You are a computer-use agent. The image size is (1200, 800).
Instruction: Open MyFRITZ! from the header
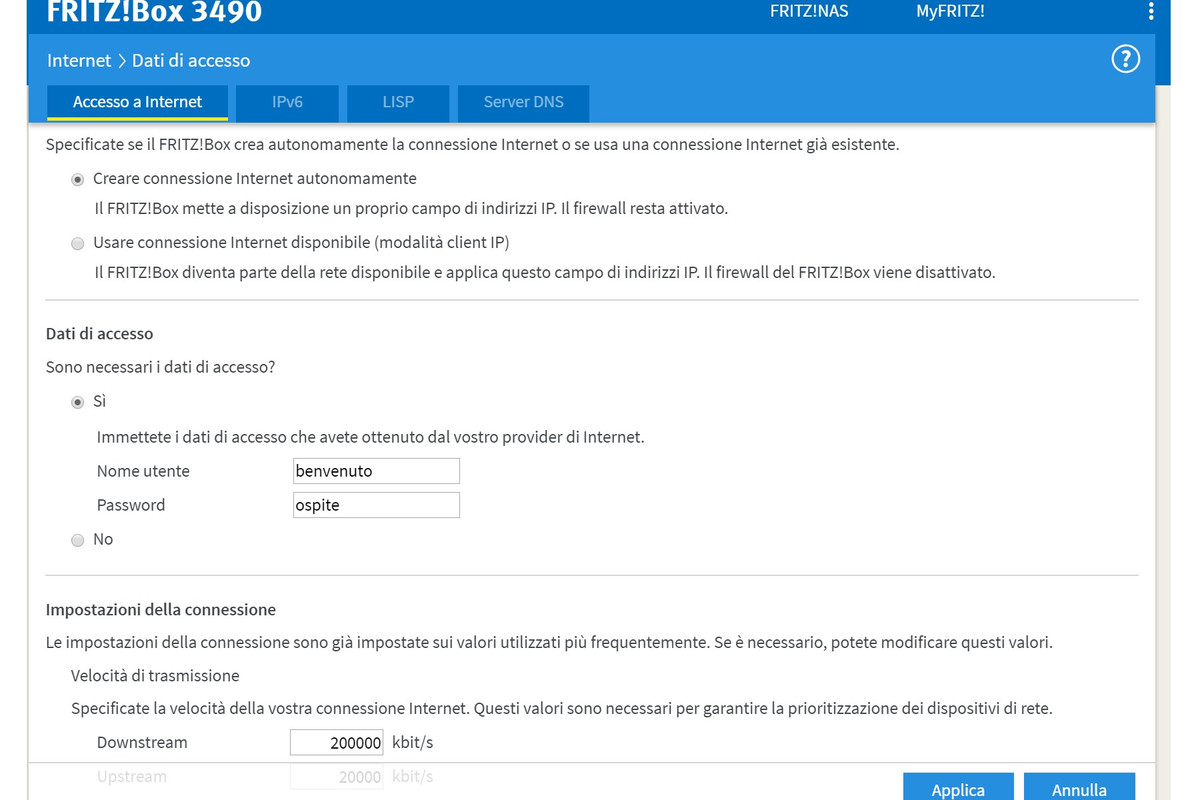point(950,12)
